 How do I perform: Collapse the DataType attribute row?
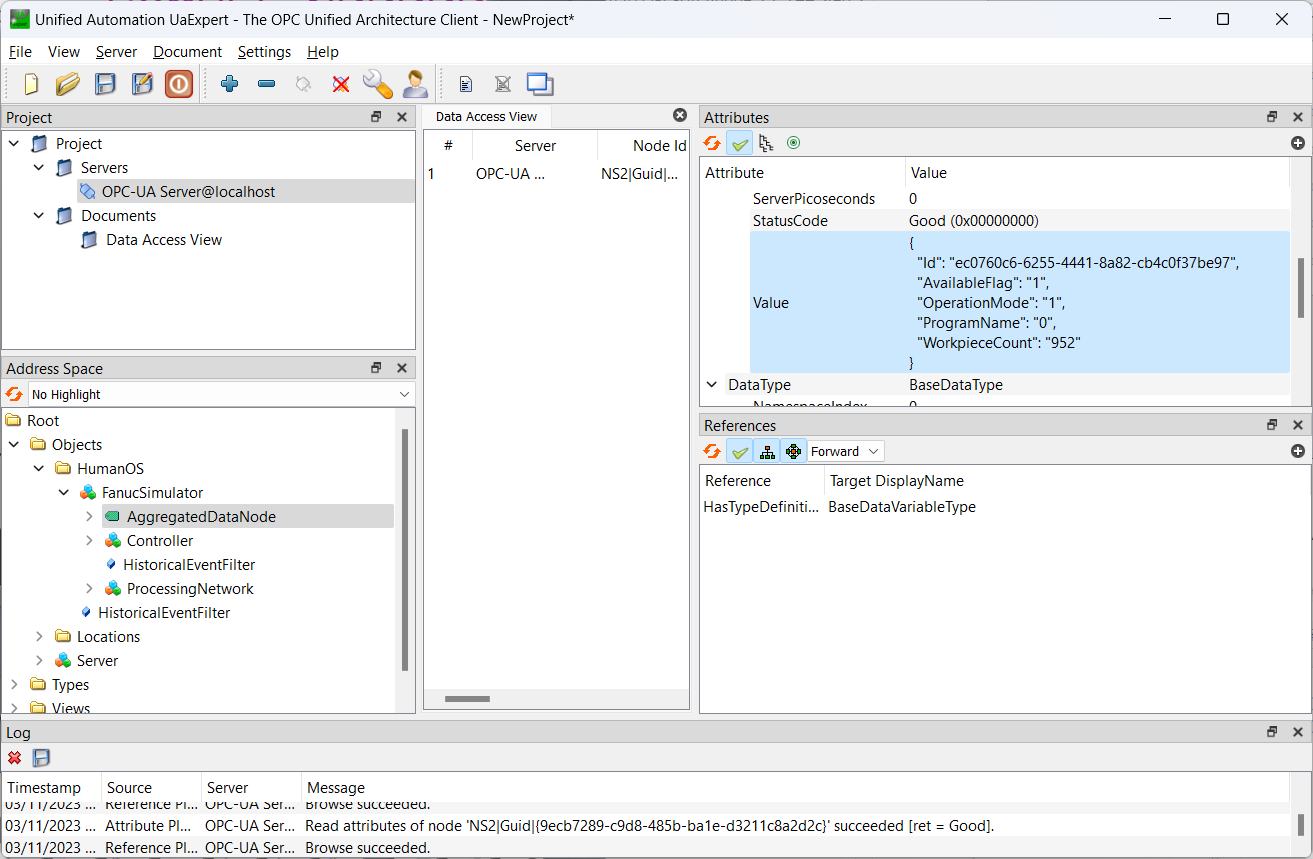click(x=711, y=384)
